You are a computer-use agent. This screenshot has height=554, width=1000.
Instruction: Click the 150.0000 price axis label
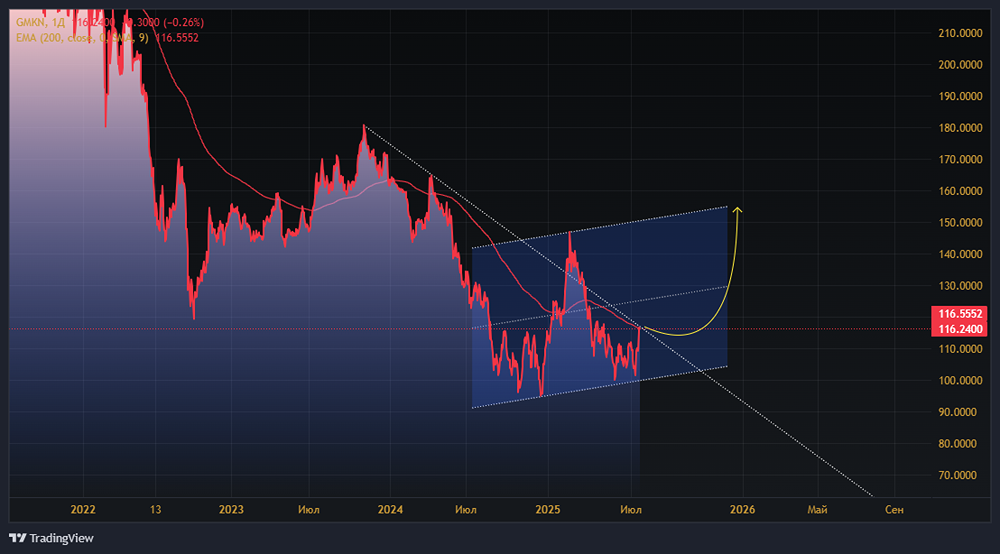pyautogui.click(x=960, y=222)
